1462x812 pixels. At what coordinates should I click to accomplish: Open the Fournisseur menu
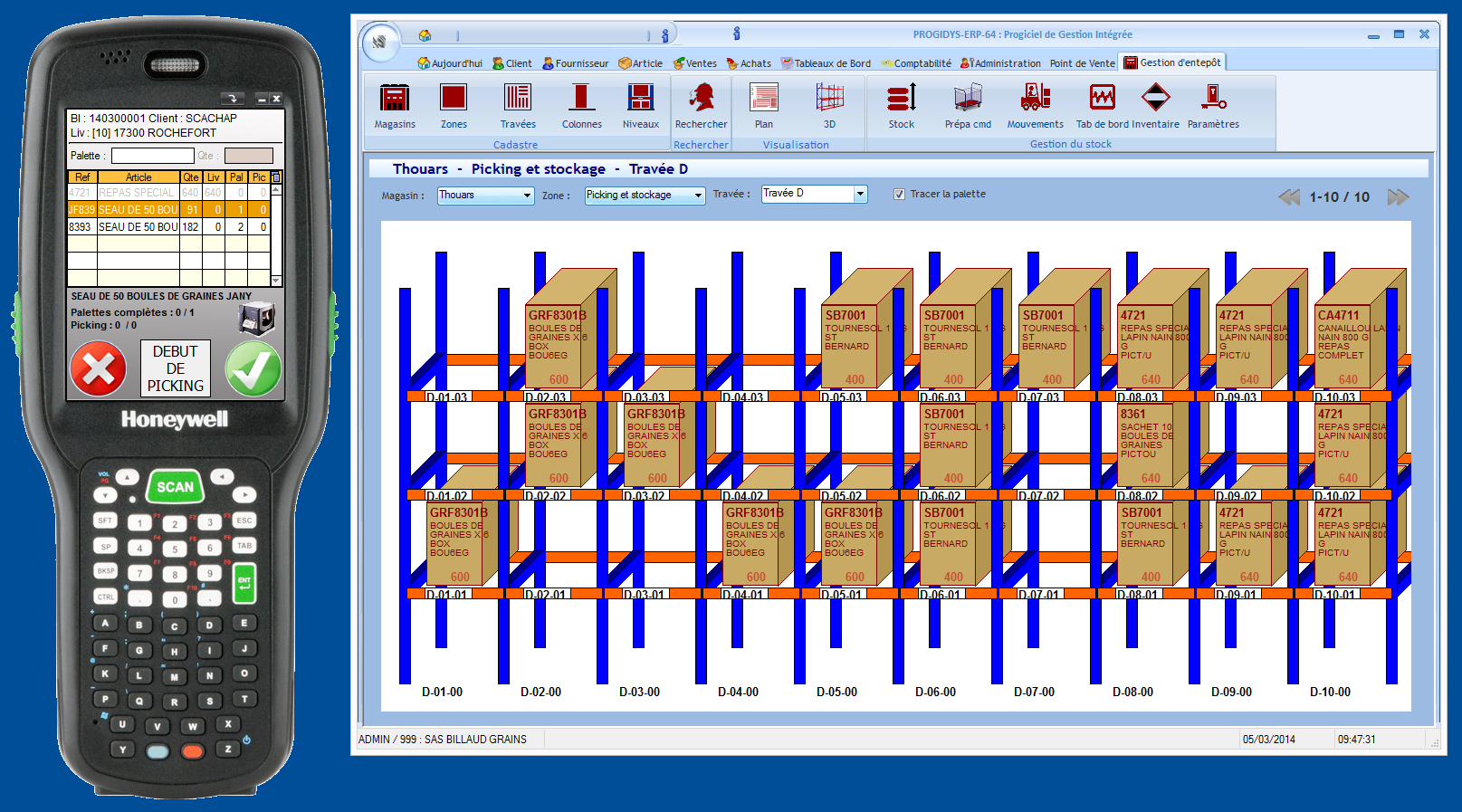coord(576,63)
